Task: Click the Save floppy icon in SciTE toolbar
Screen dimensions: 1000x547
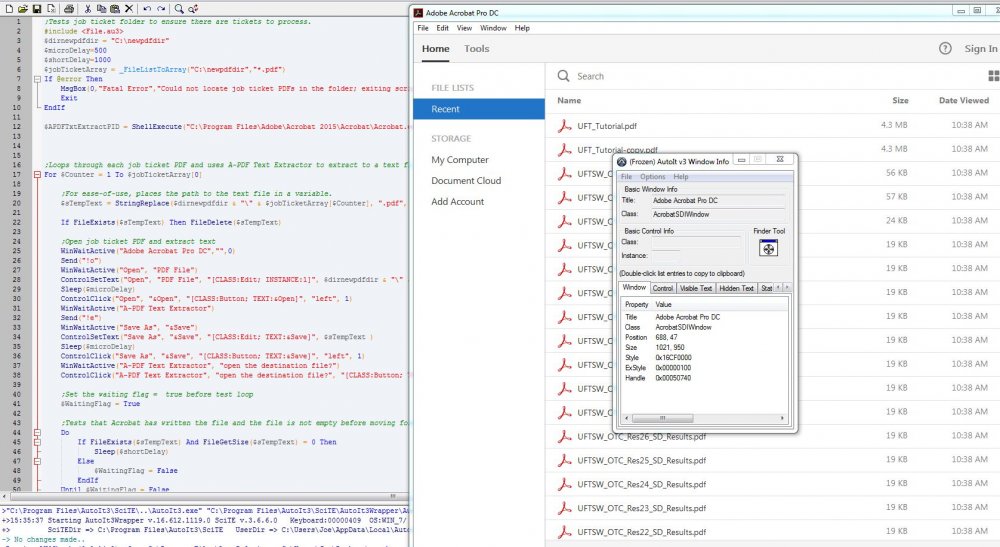Action: 37,8
